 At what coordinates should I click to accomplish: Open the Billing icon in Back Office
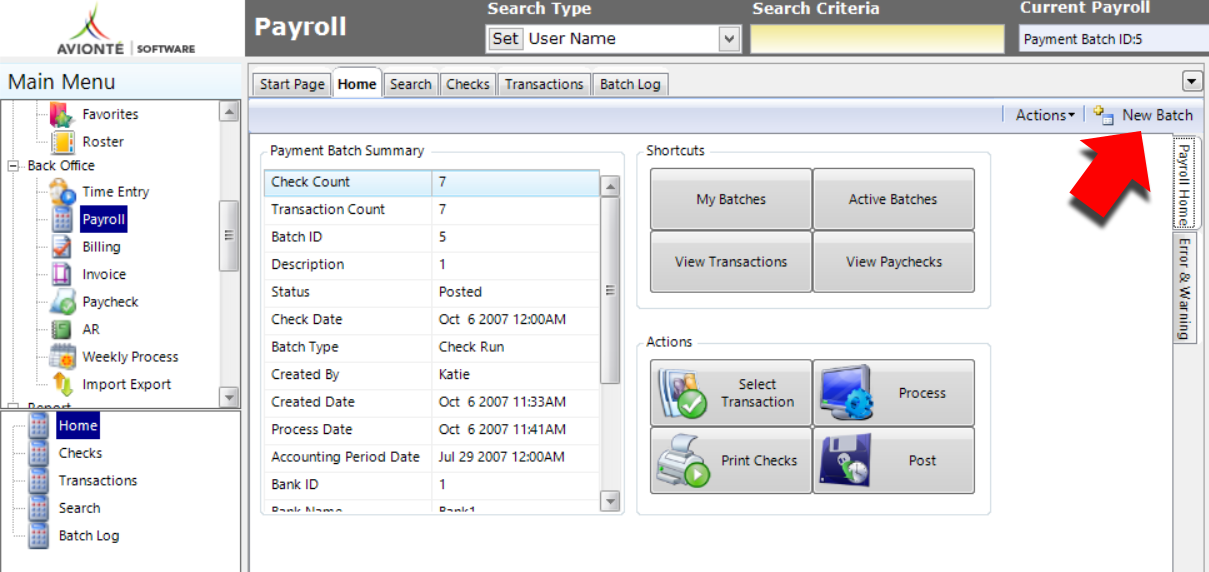[62, 247]
